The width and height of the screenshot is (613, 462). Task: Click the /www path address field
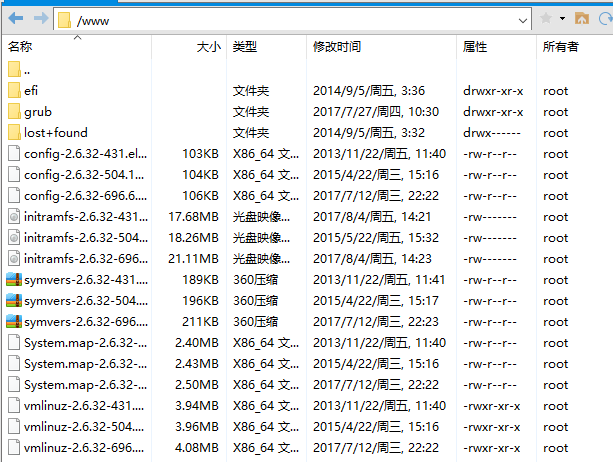tap(292, 20)
